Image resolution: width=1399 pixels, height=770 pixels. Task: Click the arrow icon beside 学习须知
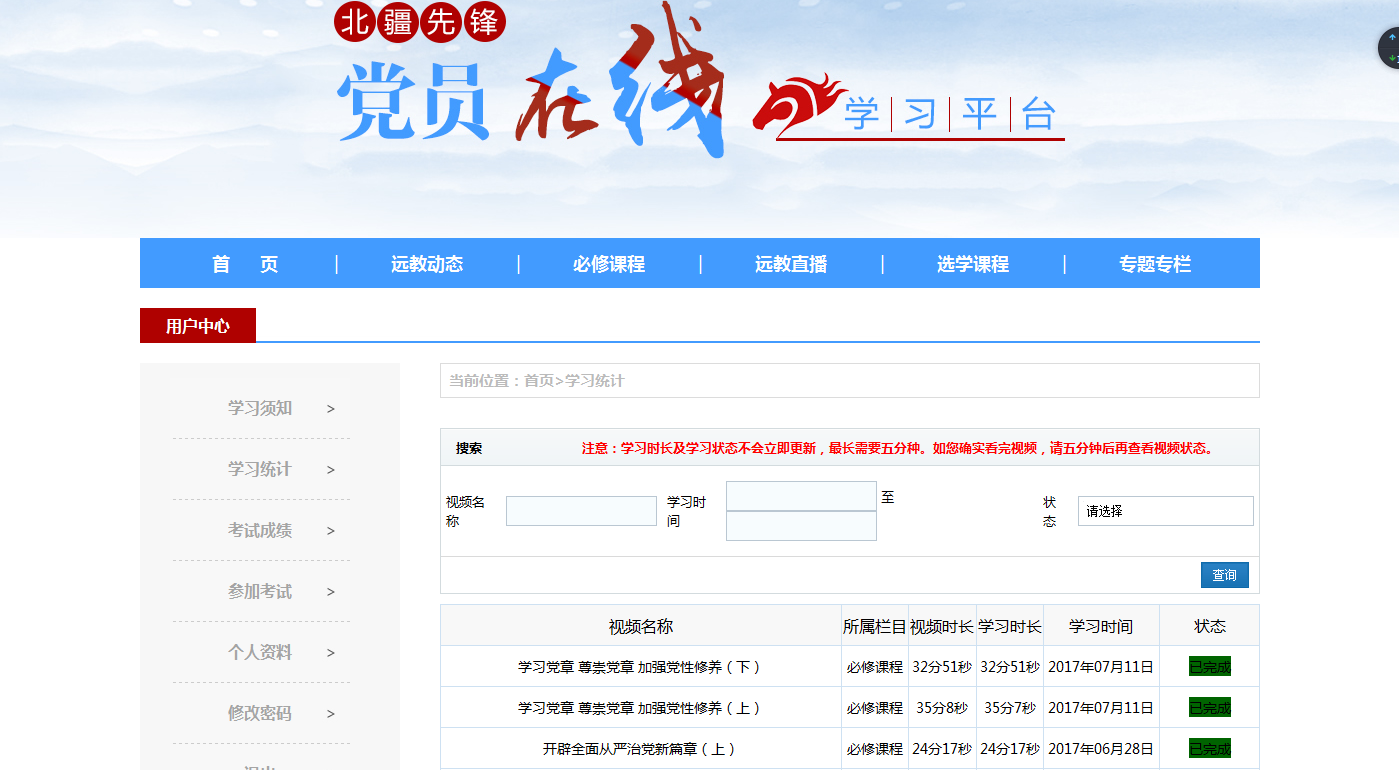(x=331, y=409)
